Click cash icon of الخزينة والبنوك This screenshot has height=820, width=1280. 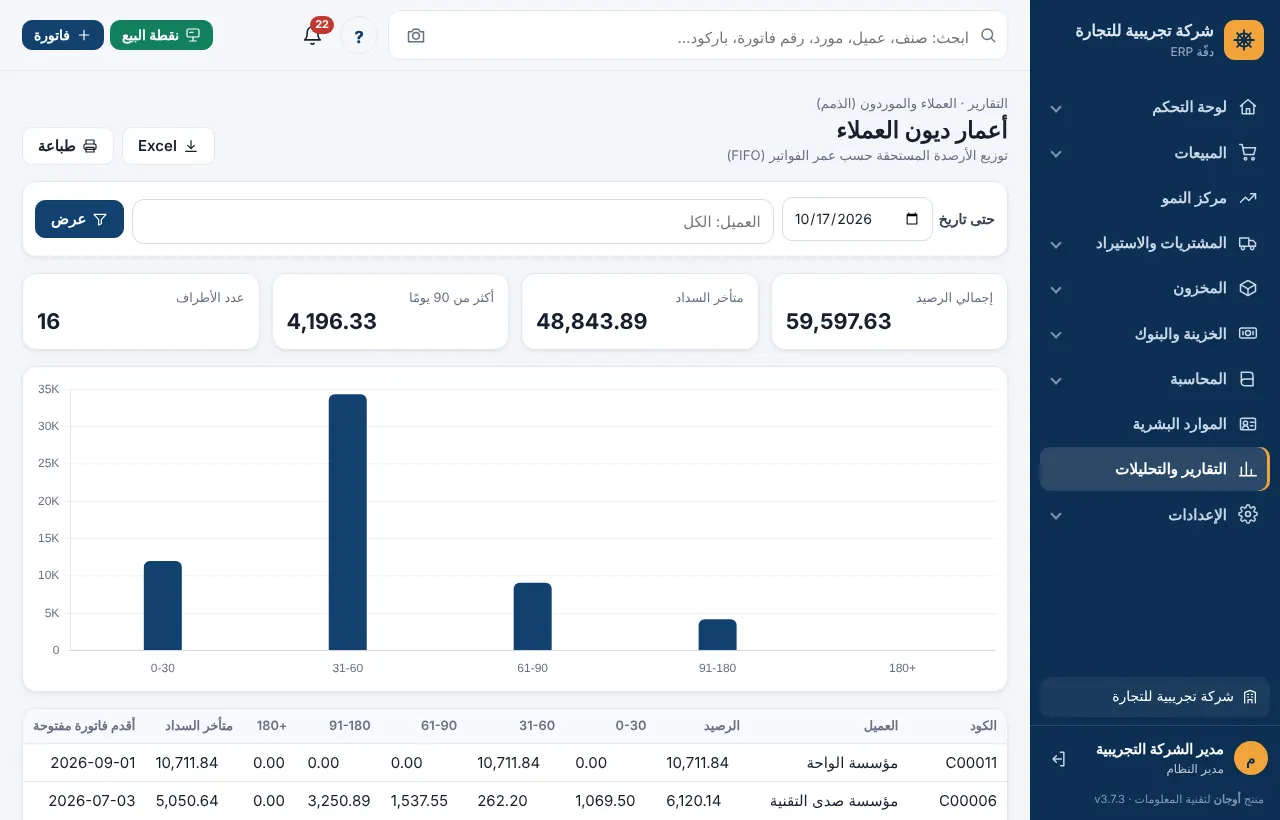tap(1247, 333)
